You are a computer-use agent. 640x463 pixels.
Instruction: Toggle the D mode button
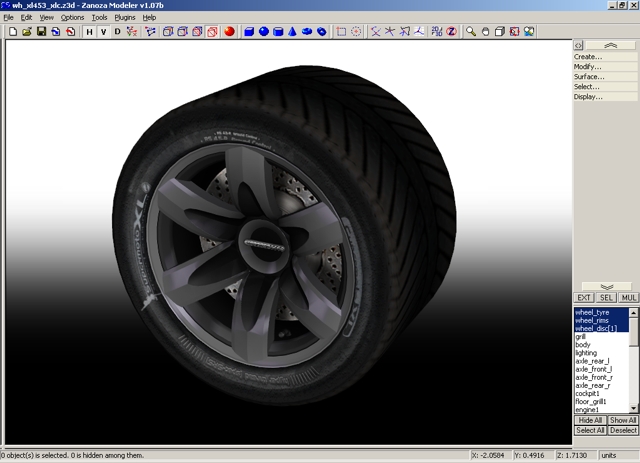tap(118, 32)
